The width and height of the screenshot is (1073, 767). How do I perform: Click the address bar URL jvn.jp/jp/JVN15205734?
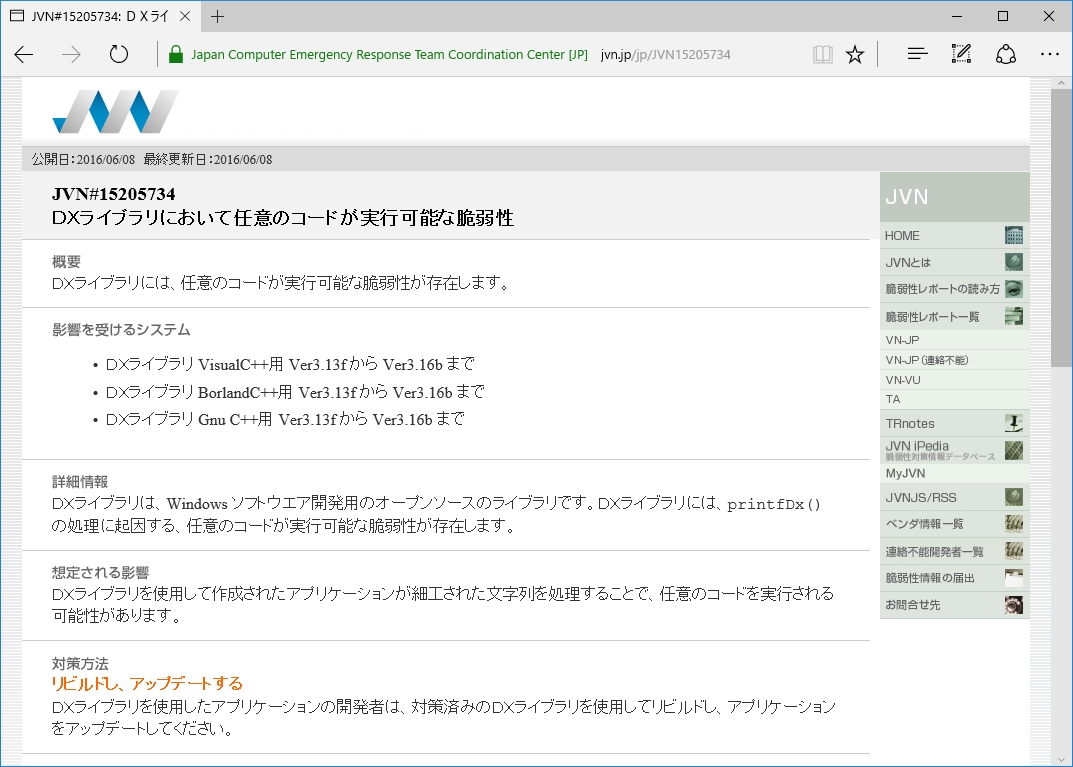[665, 55]
